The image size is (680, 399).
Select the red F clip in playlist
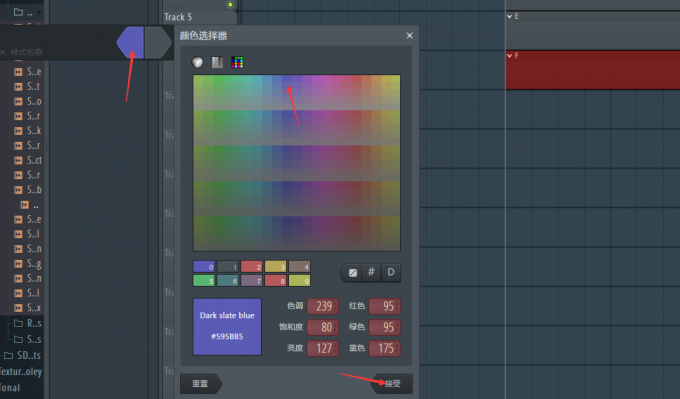[x=593, y=70]
